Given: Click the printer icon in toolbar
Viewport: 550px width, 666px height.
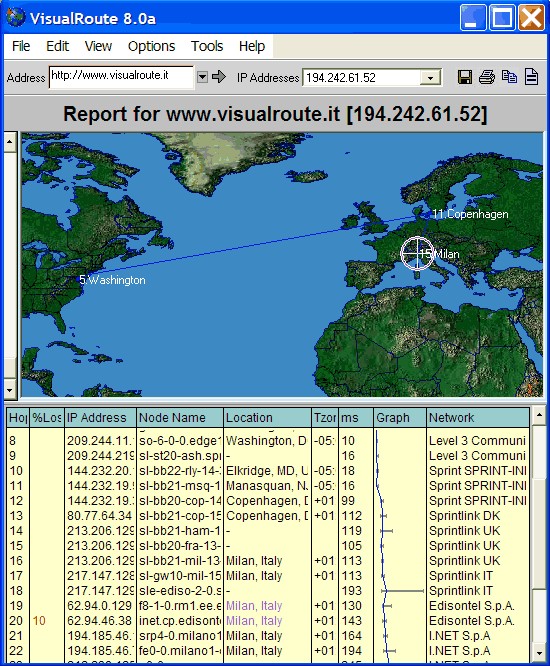Looking at the screenshot, I should tap(487, 77).
